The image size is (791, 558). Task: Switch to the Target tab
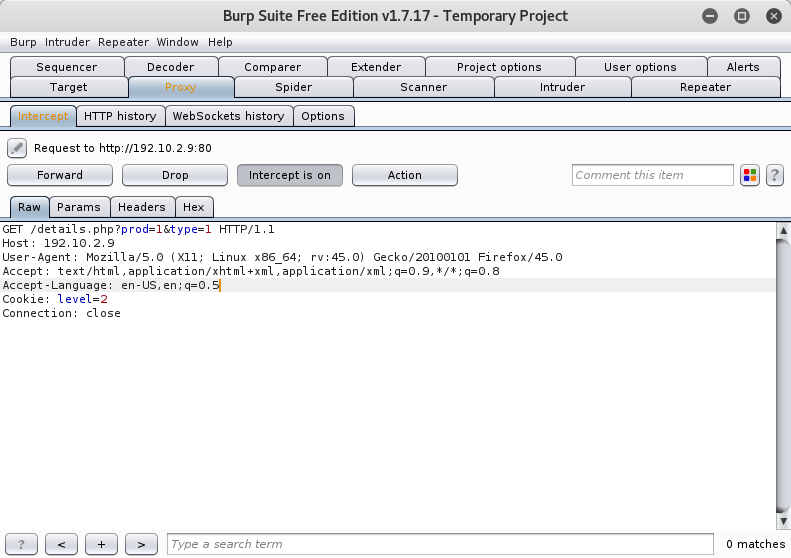pos(69,87)
